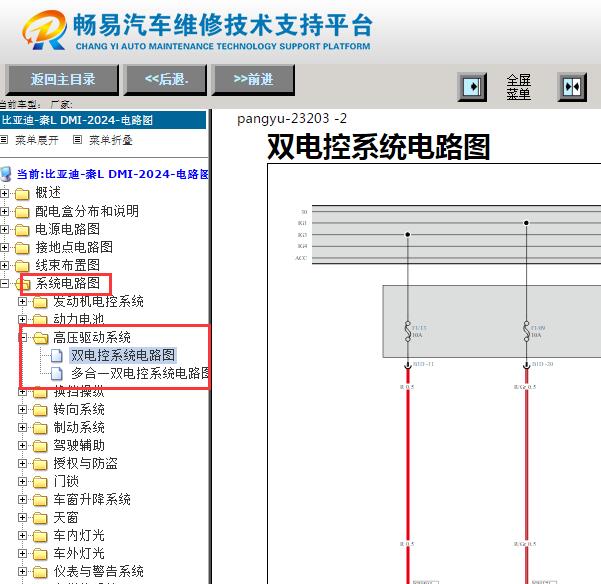The width and height of the screenshot is (601, 584).
Task: Click the 菜单折叠 list icon
Action: coord(77,139)
